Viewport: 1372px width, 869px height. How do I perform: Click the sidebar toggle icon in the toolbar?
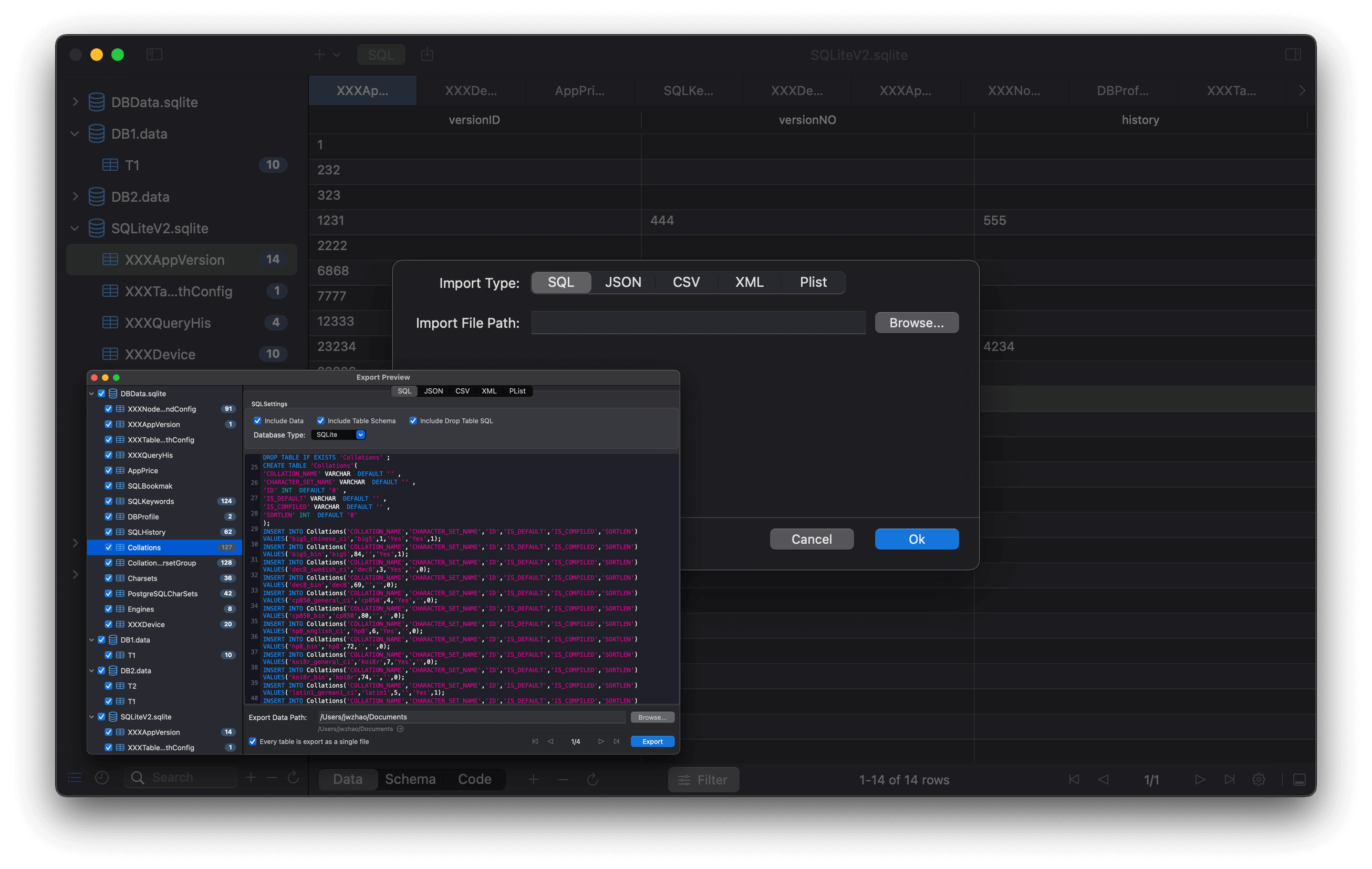(x=154, y=55)
